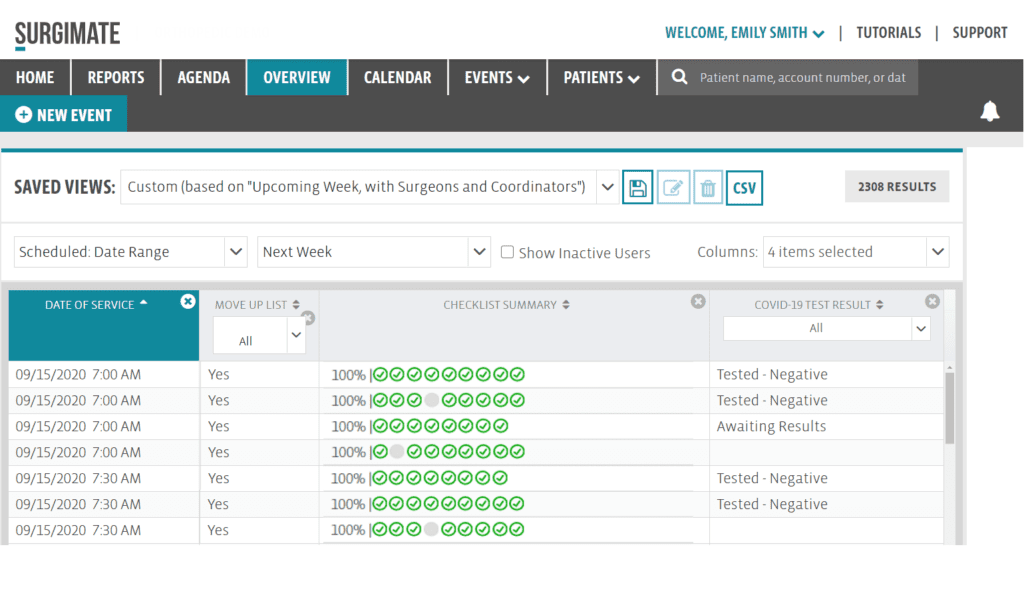This screenshot has width=1024, height=599.
Task: Open the Tutorials link
Action: click(x=888, y=33)
